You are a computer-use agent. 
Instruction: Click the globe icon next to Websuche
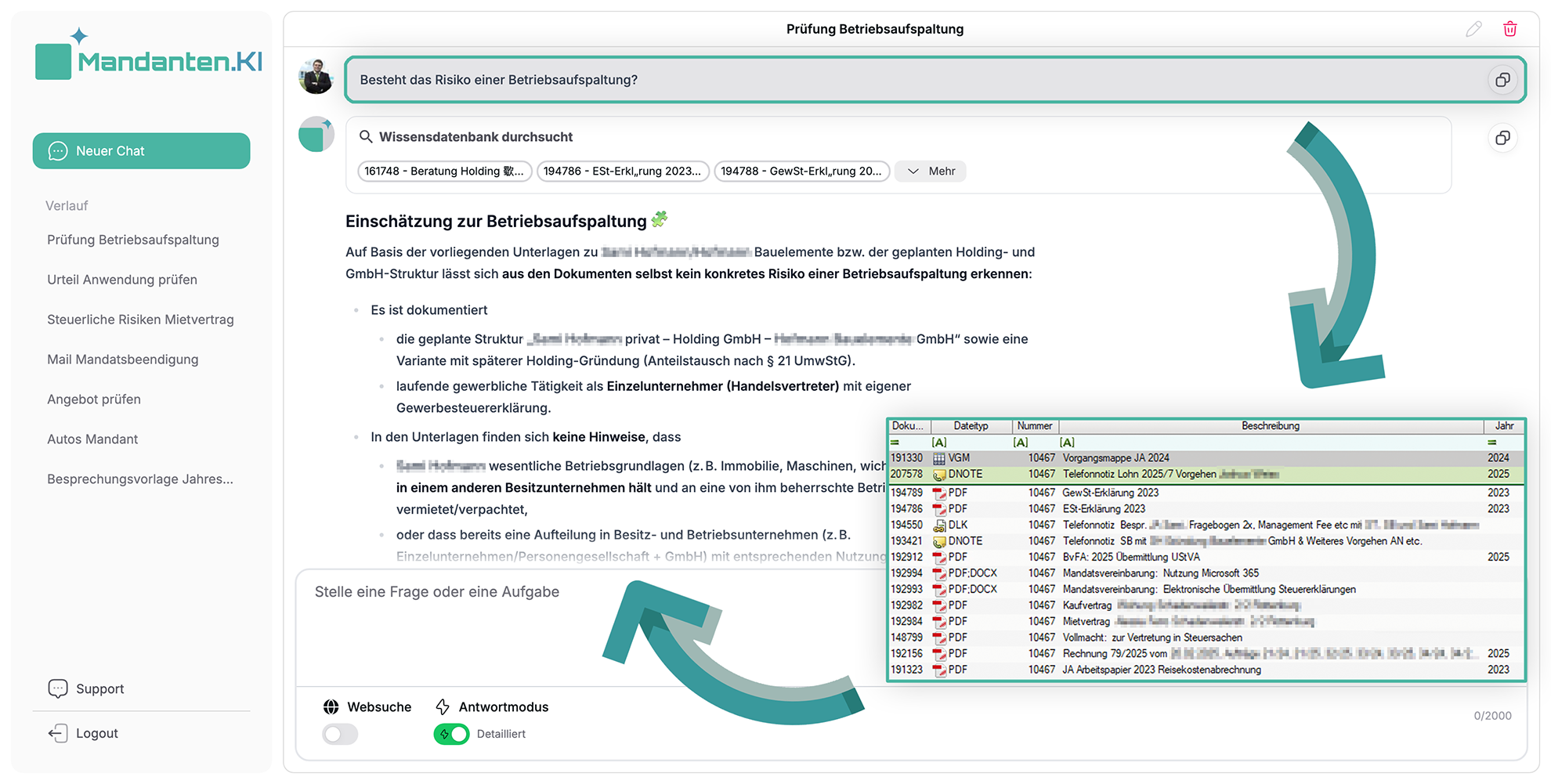[331, 706]
